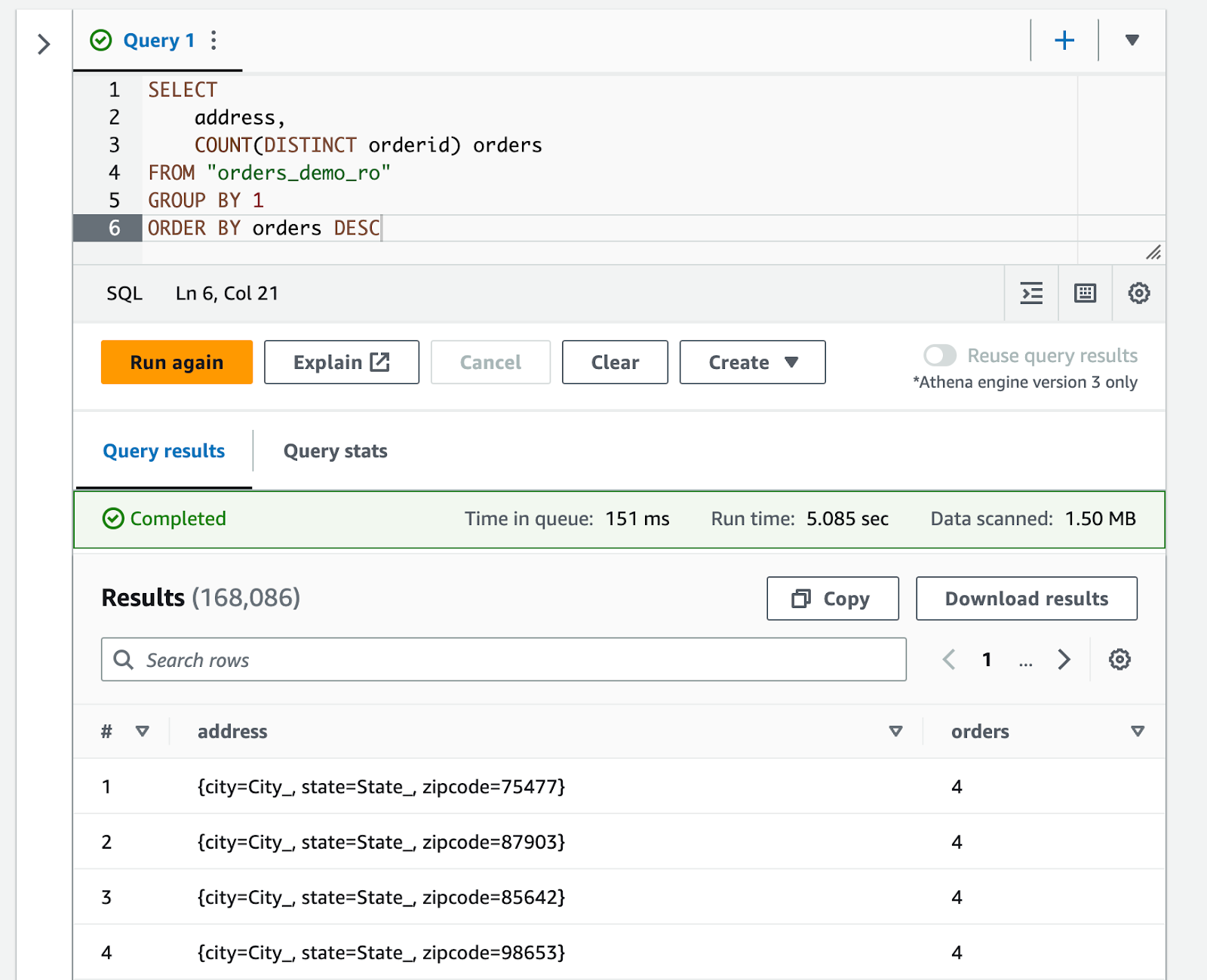Click Run again to execute the query
This screenshot has width=1207, height=980.
(x=176, y=362)
